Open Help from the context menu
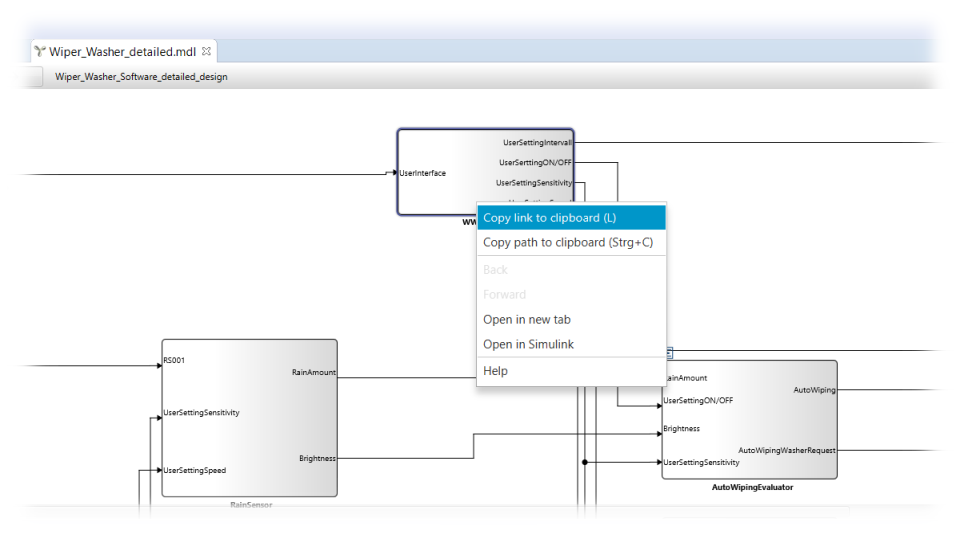Viewport: 964px width, 534px height. (x=571, y=371)
